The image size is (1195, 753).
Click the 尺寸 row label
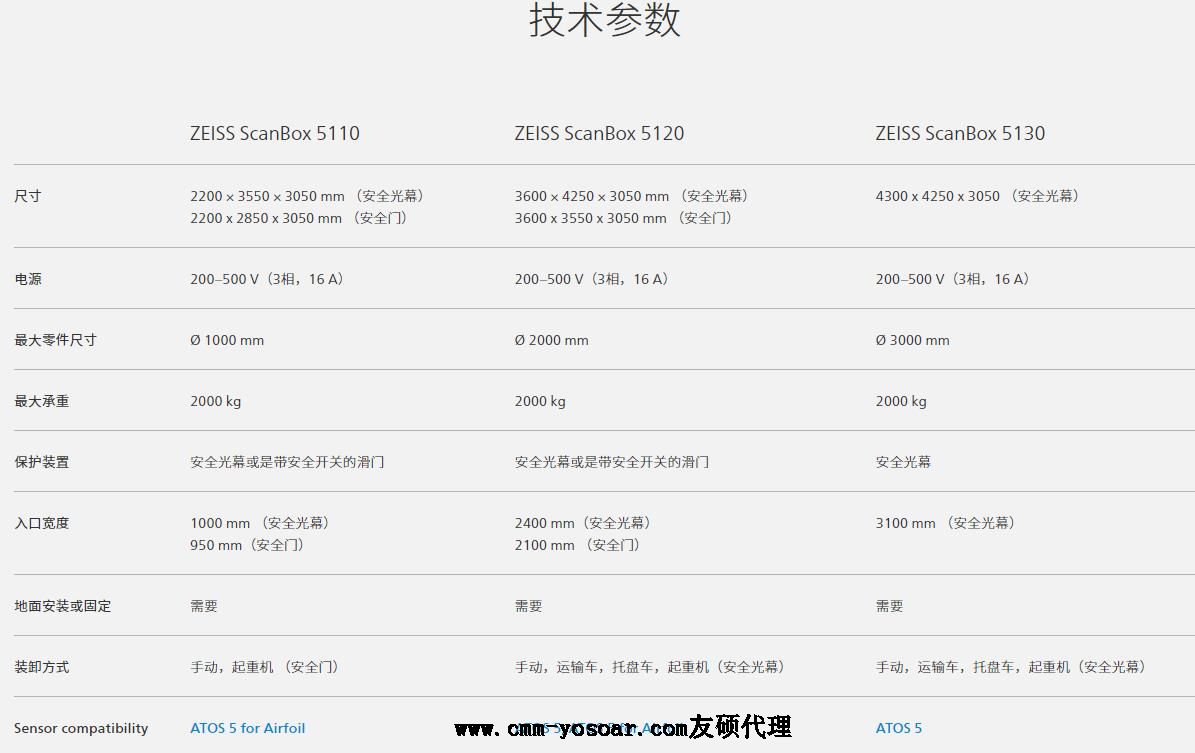click(27, 196)
